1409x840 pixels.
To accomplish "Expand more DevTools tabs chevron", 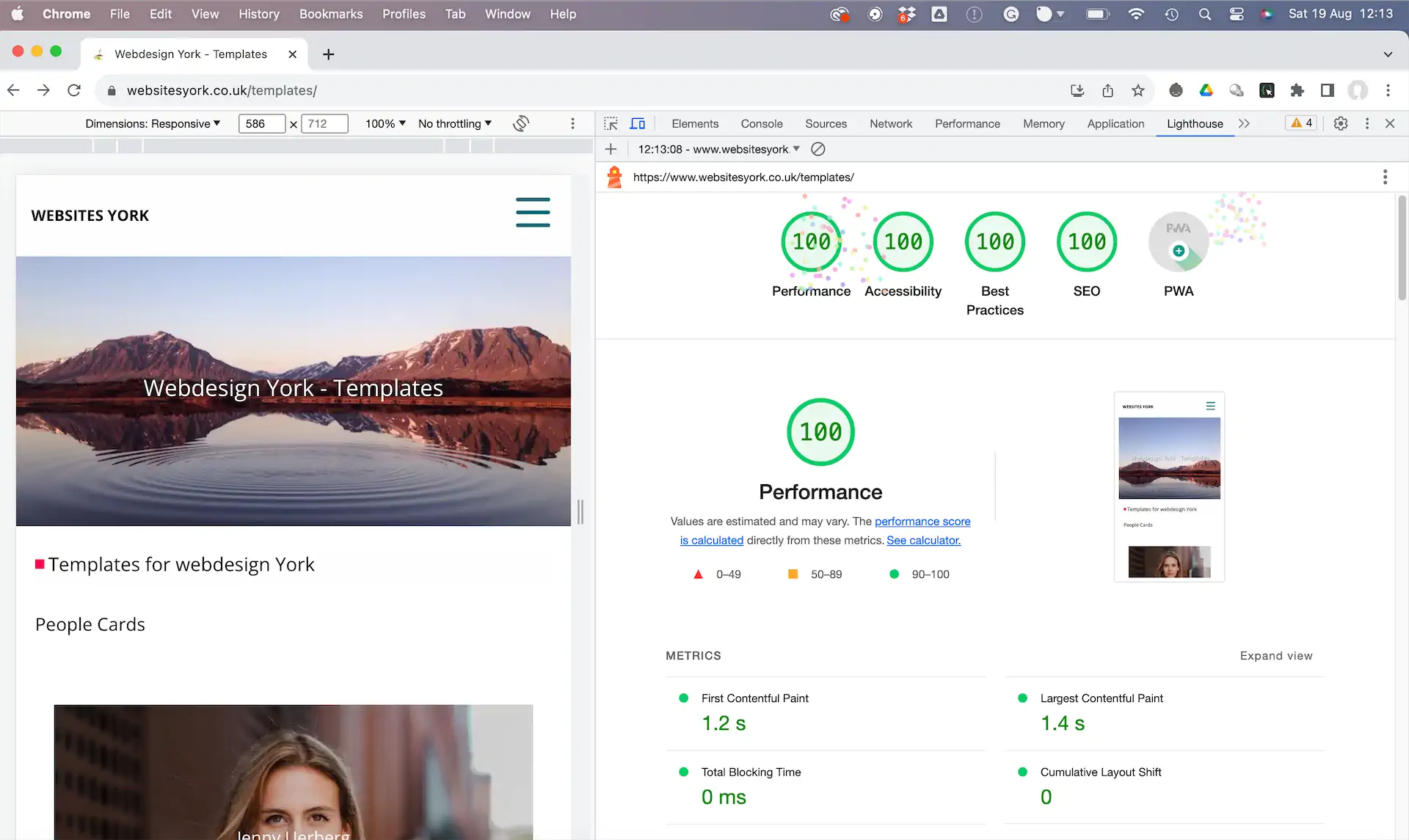I will (1244, 123).
